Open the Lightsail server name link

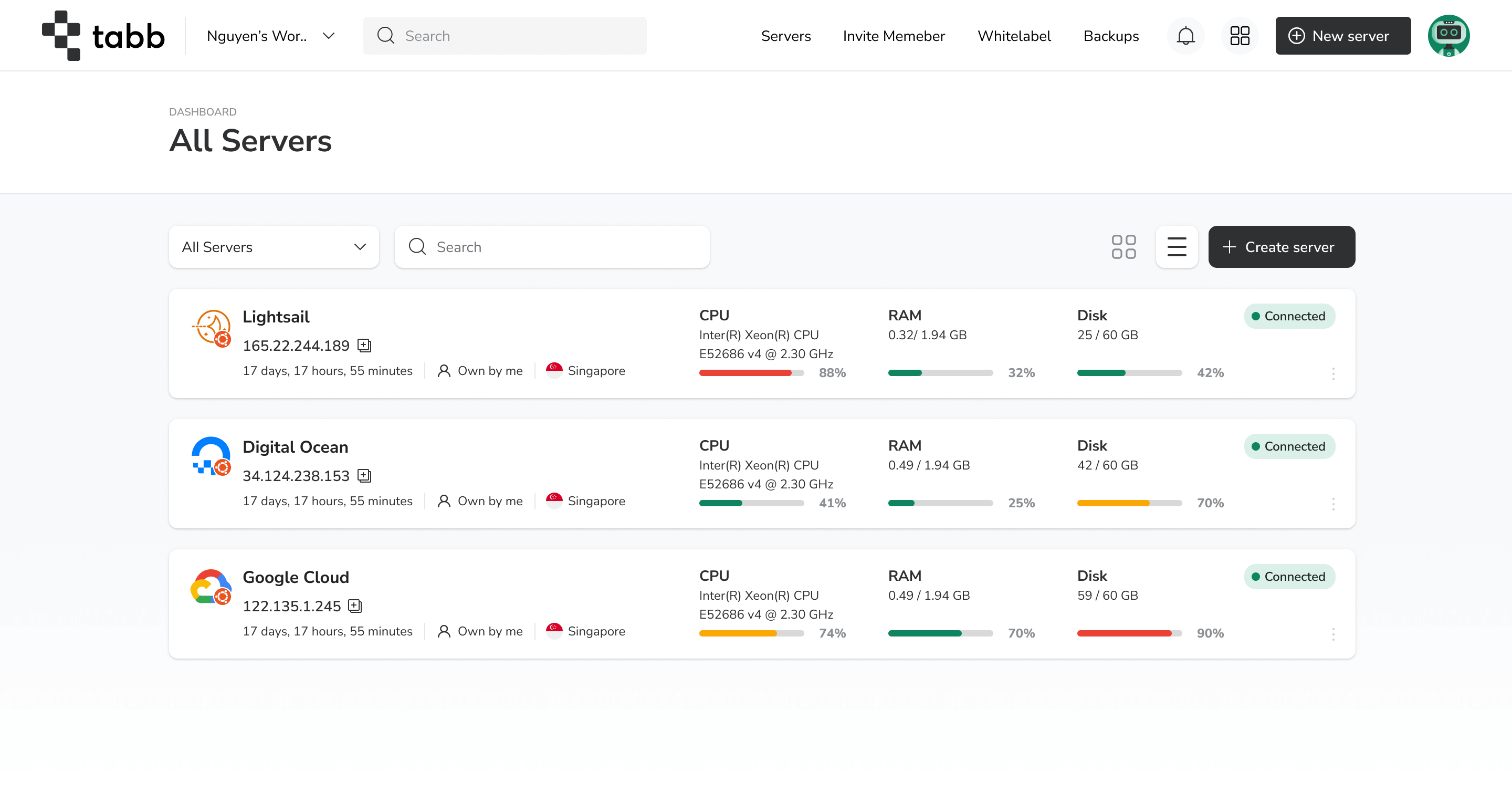coord(276,317)
